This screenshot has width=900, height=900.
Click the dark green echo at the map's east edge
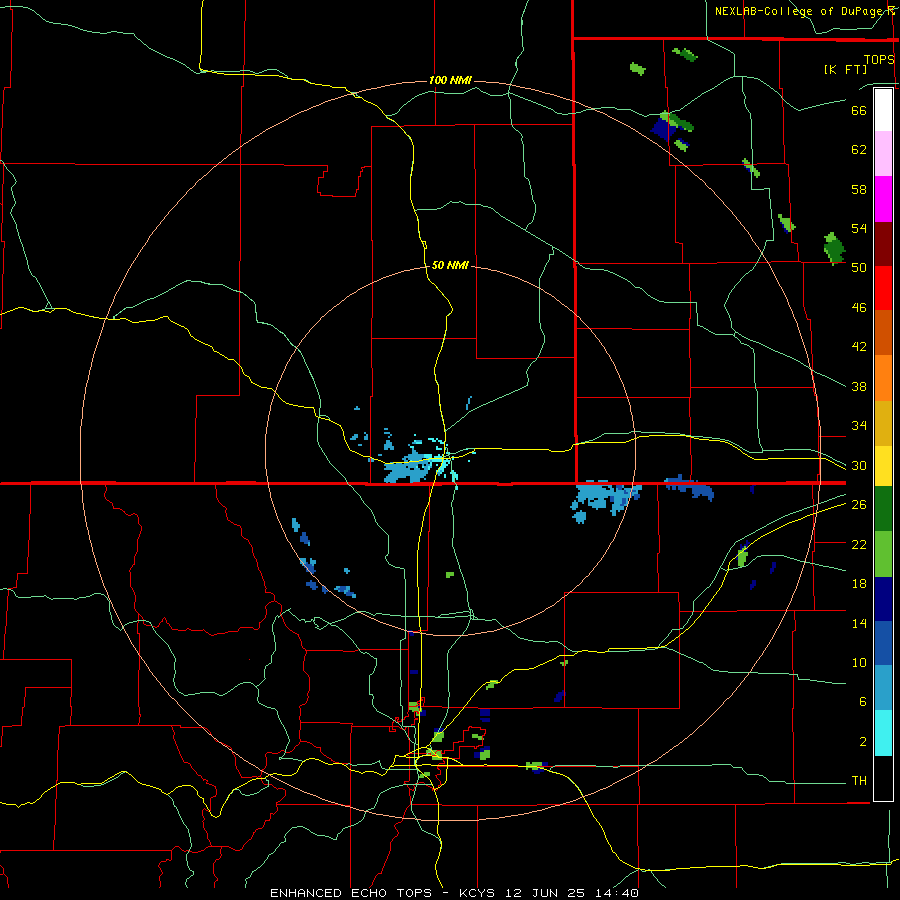(834, 249)
